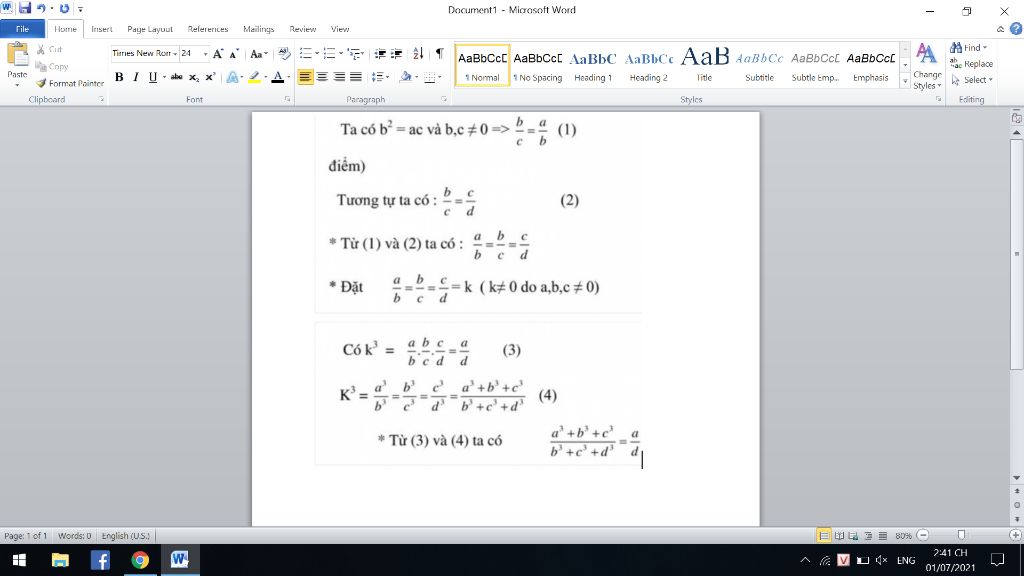Open File Explorer from the taskbar

pos(60,560)
